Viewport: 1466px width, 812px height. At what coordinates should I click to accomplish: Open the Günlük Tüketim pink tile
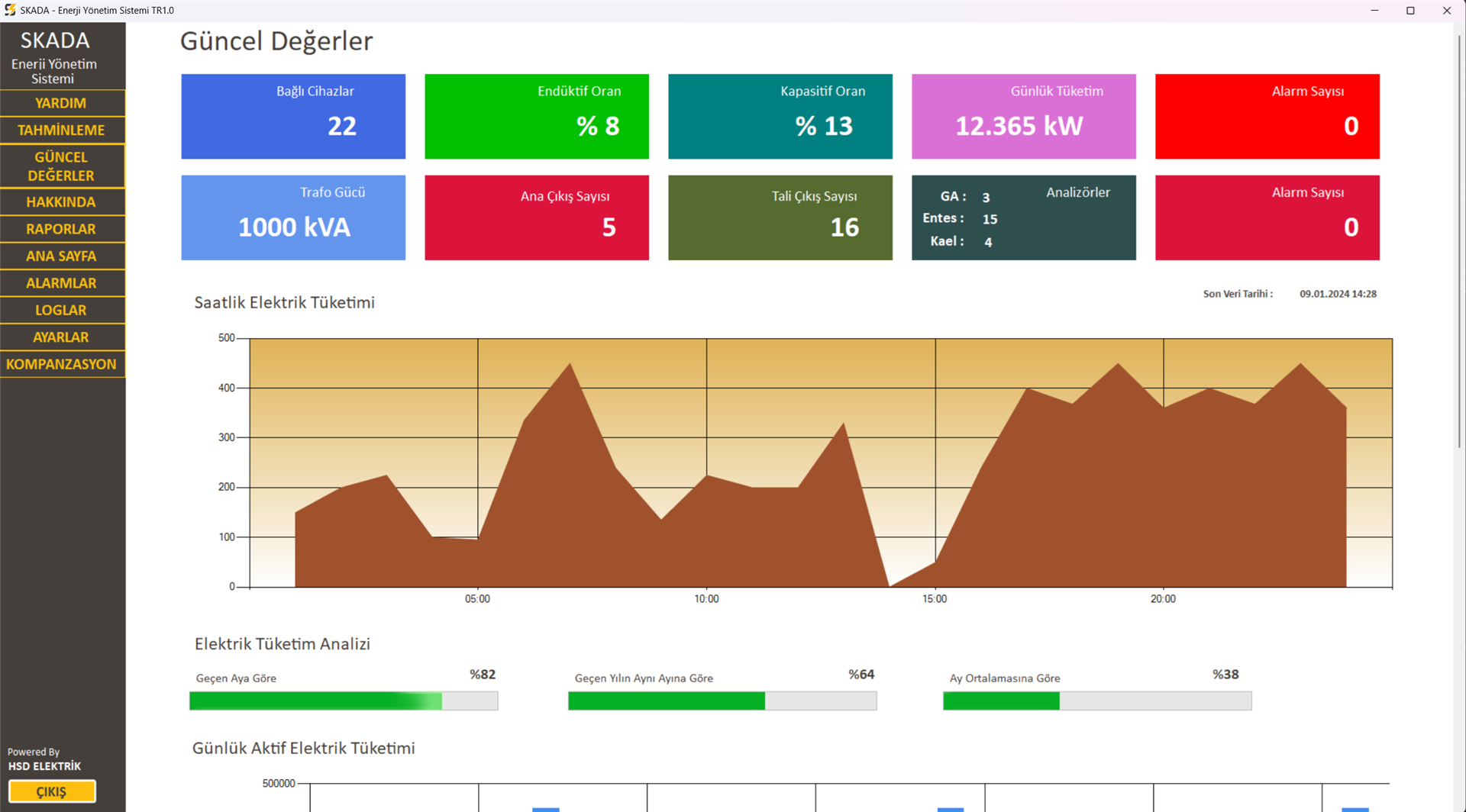click(1023, 117)
